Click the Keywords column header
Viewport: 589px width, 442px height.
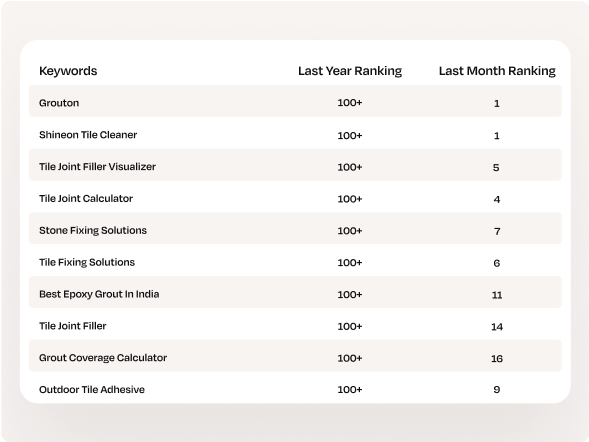pyautogui.click(x=68, y=71)
